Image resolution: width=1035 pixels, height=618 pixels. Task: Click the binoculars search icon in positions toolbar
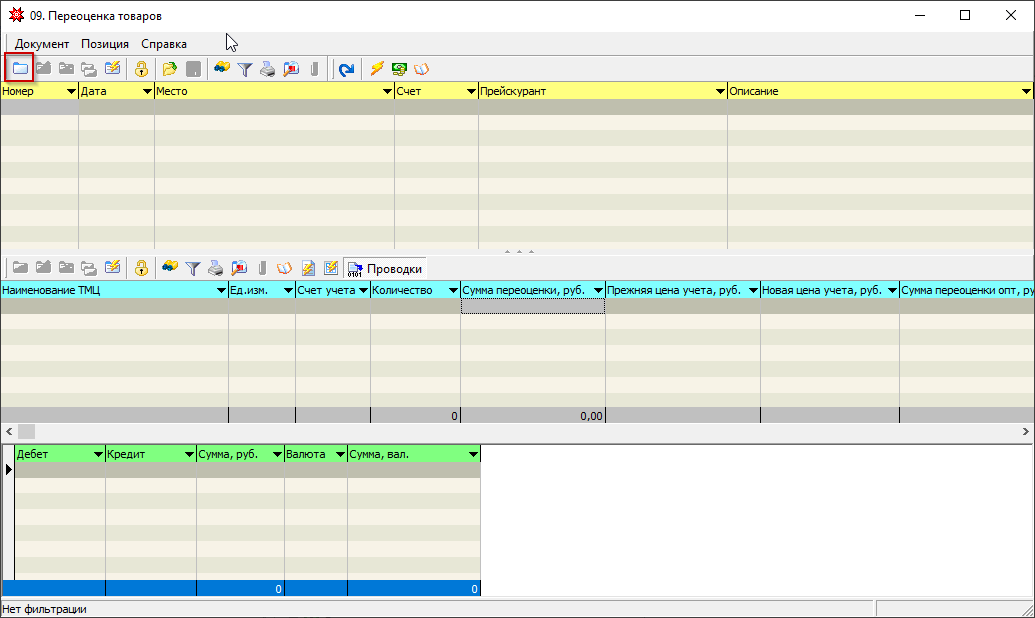[x=170, y=268]
